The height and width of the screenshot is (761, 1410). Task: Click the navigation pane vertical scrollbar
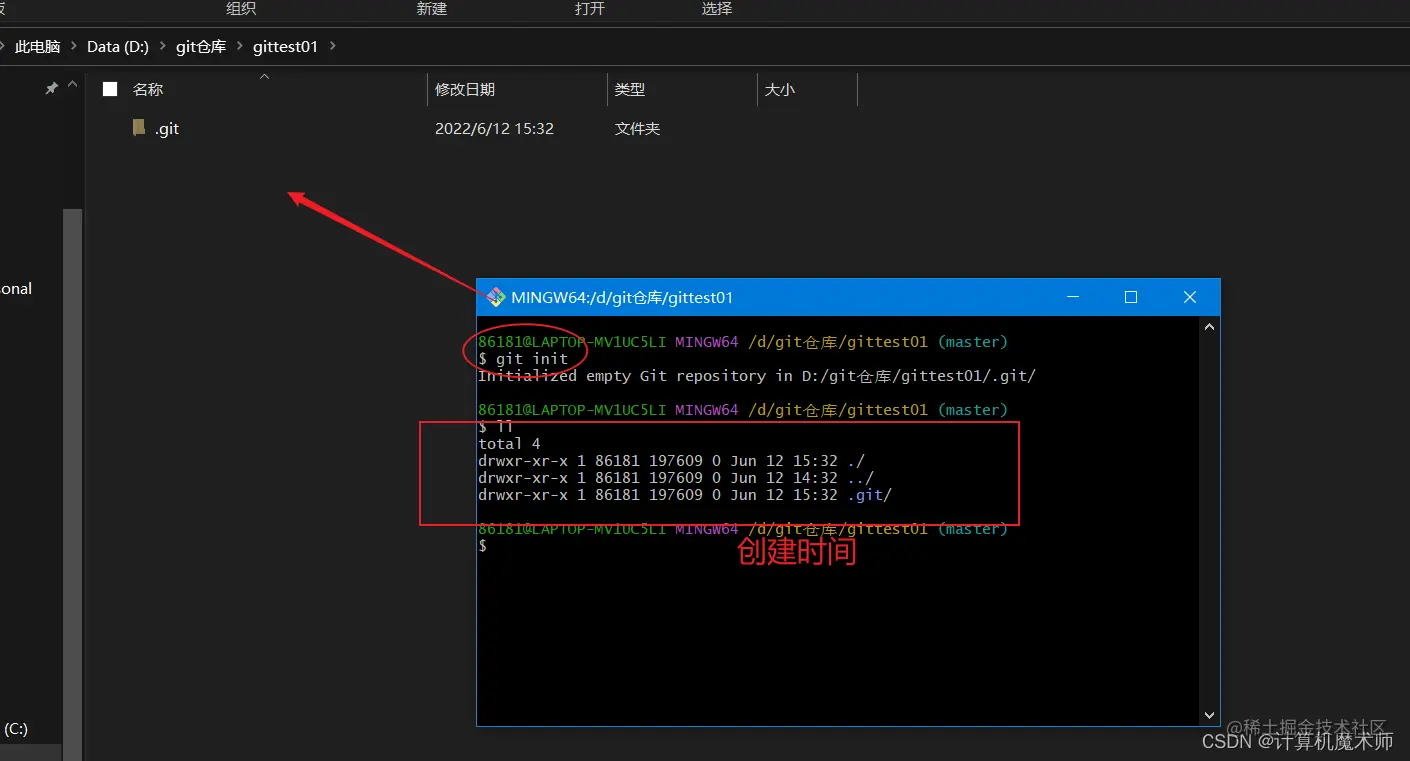pos(72,485)
